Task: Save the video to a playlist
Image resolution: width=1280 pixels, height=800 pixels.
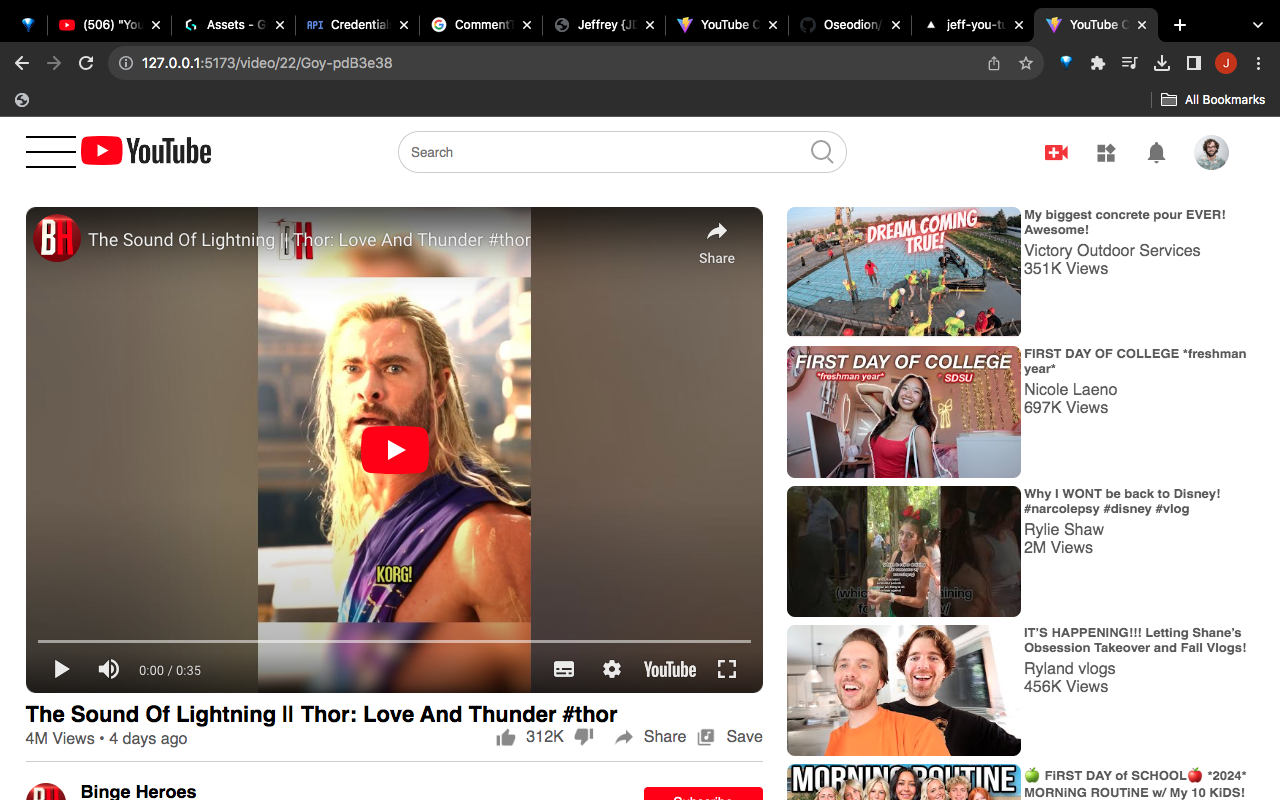Action: coord(730,737)
